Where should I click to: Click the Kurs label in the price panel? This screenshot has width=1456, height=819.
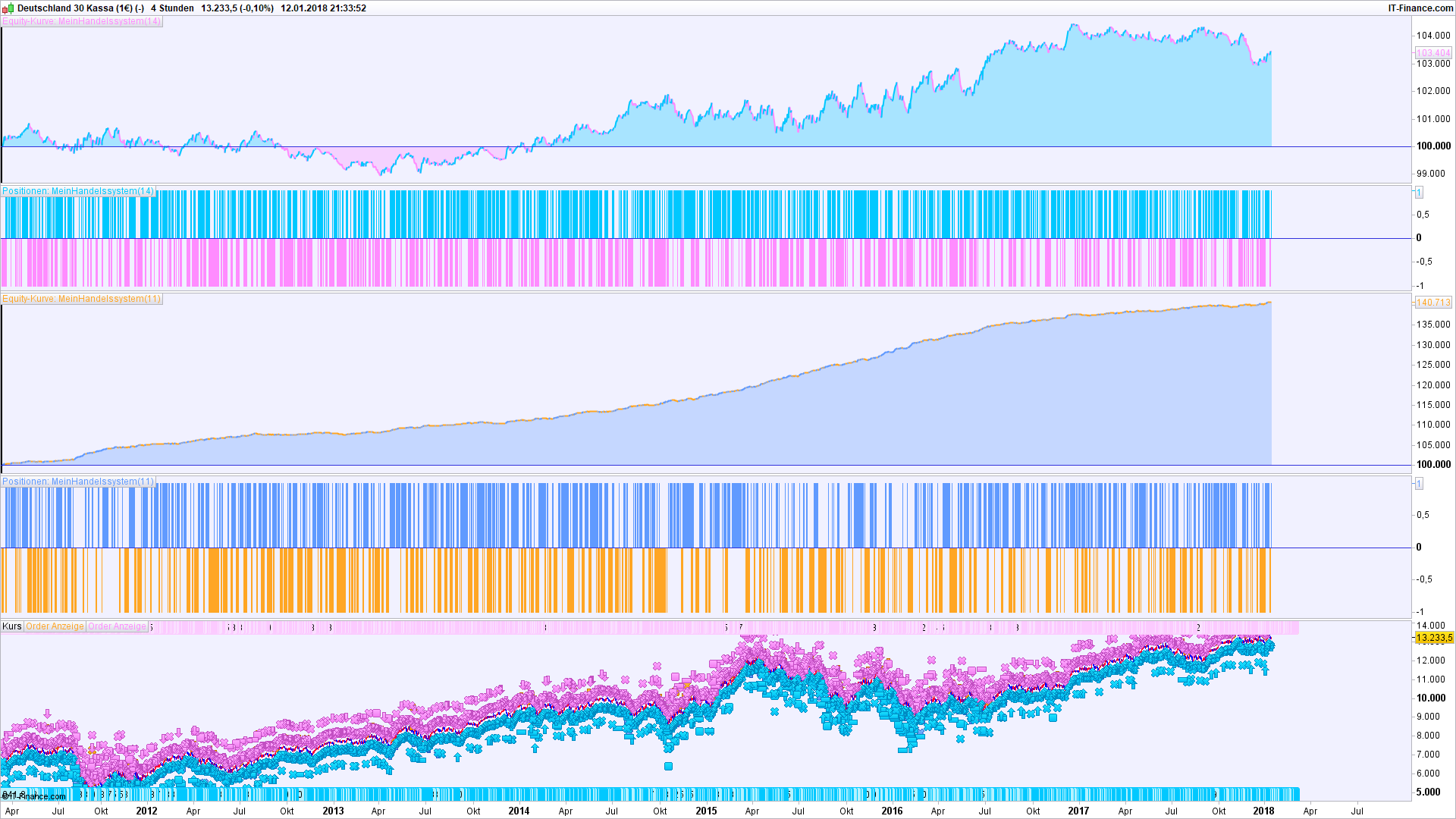(x=12, y=626)
